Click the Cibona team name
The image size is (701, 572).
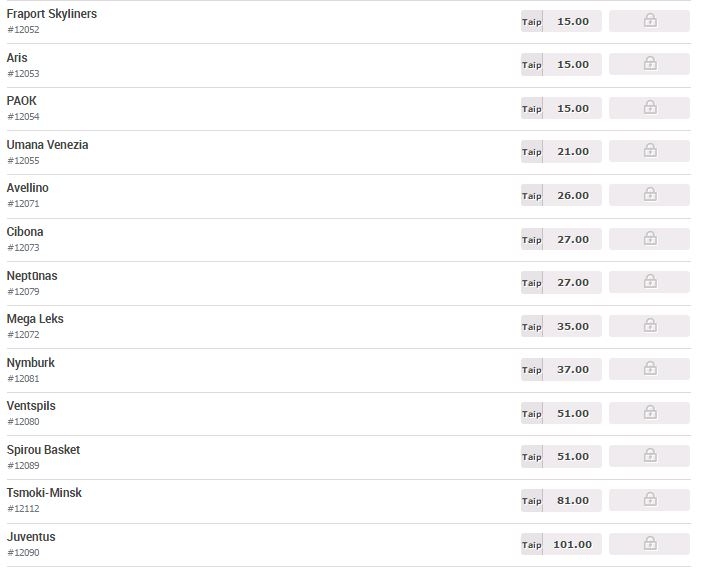(25, 232)
